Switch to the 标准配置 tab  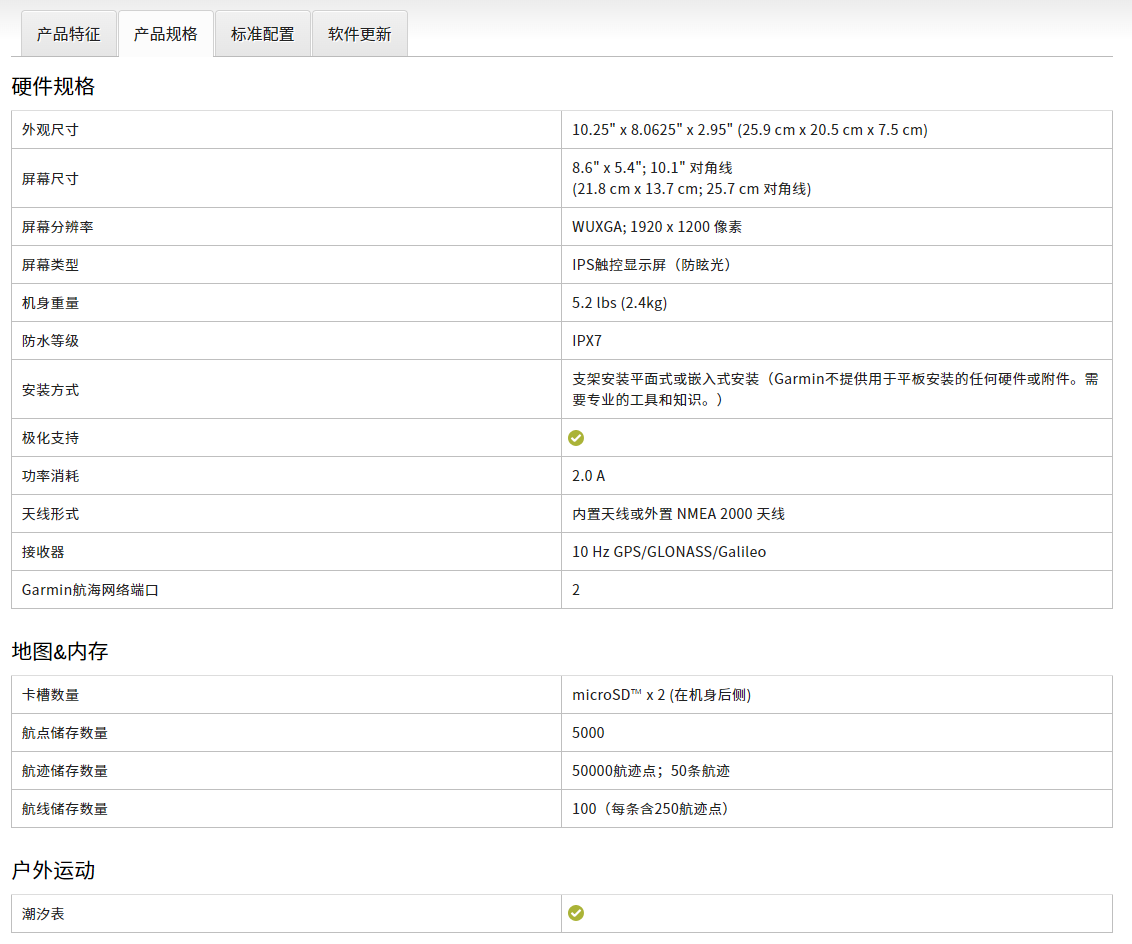263,34
